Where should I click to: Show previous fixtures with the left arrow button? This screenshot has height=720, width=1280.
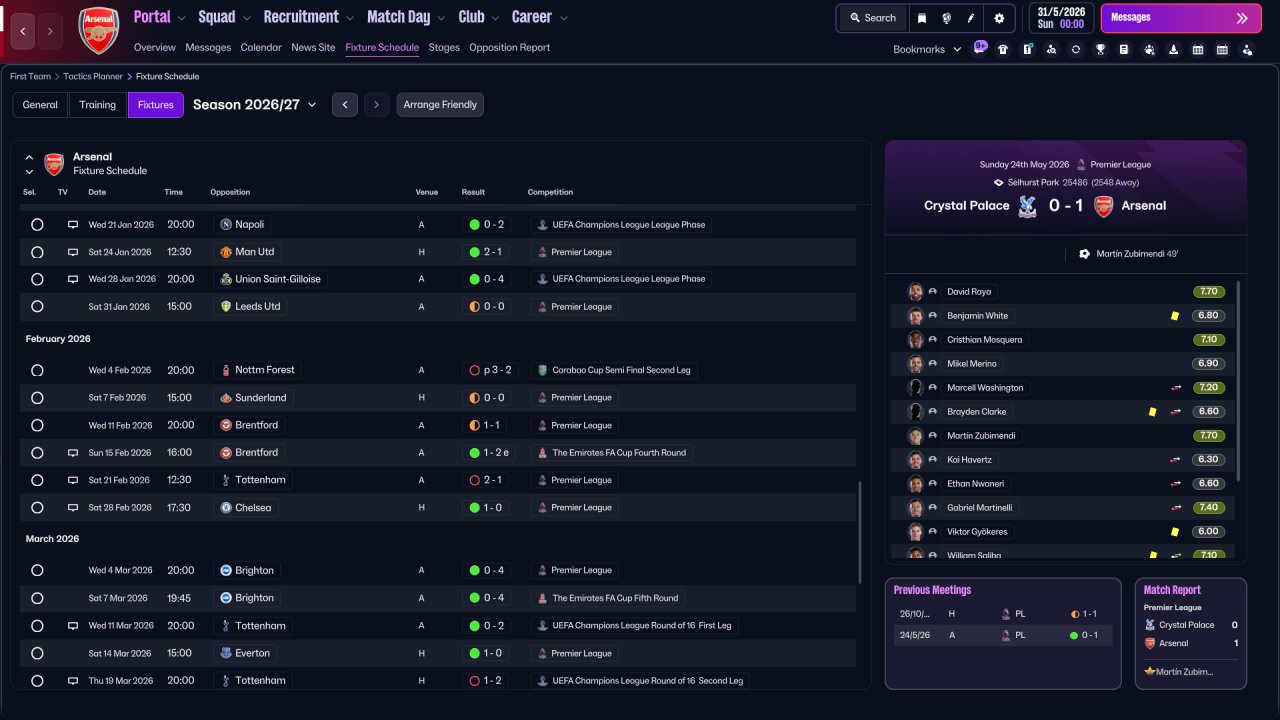click(x=344, y=105)
